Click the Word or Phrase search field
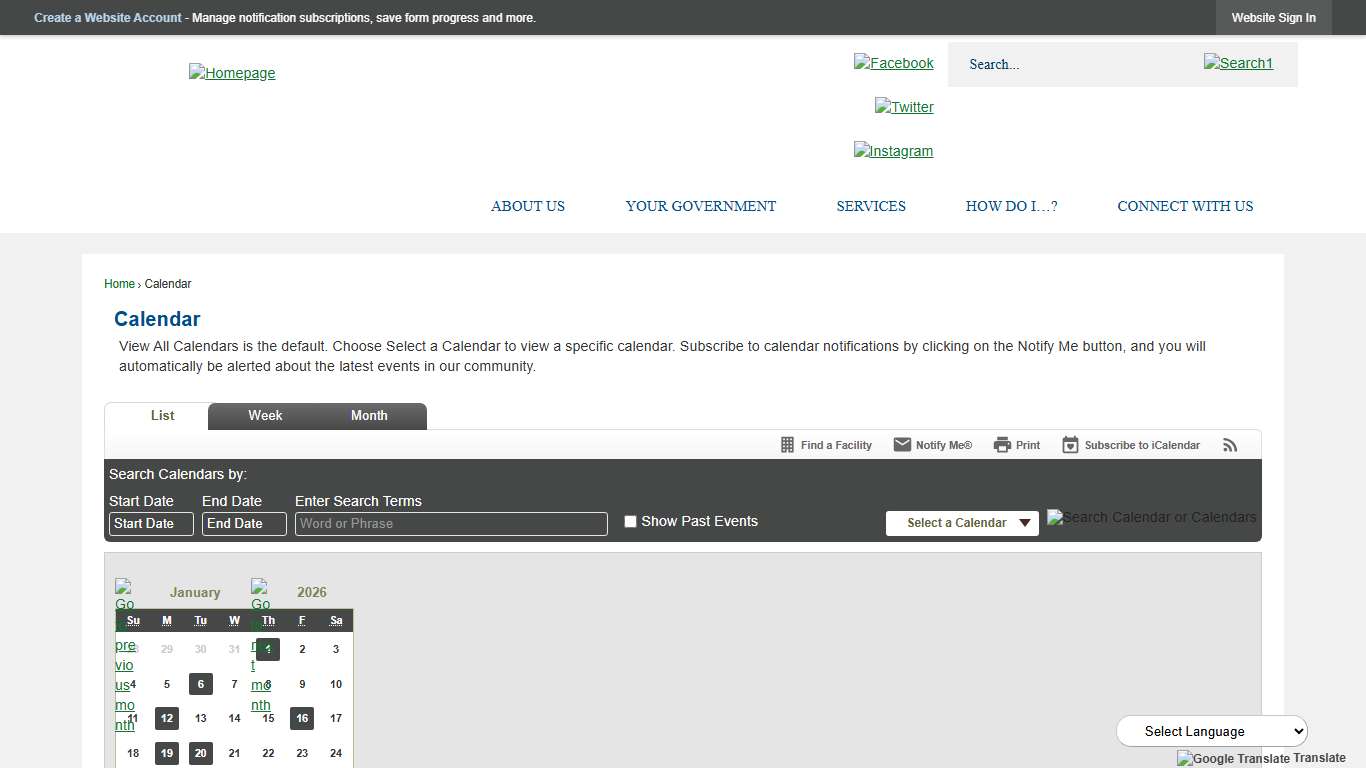This screenshot has height=768, width=1366. tap(450, 524)
